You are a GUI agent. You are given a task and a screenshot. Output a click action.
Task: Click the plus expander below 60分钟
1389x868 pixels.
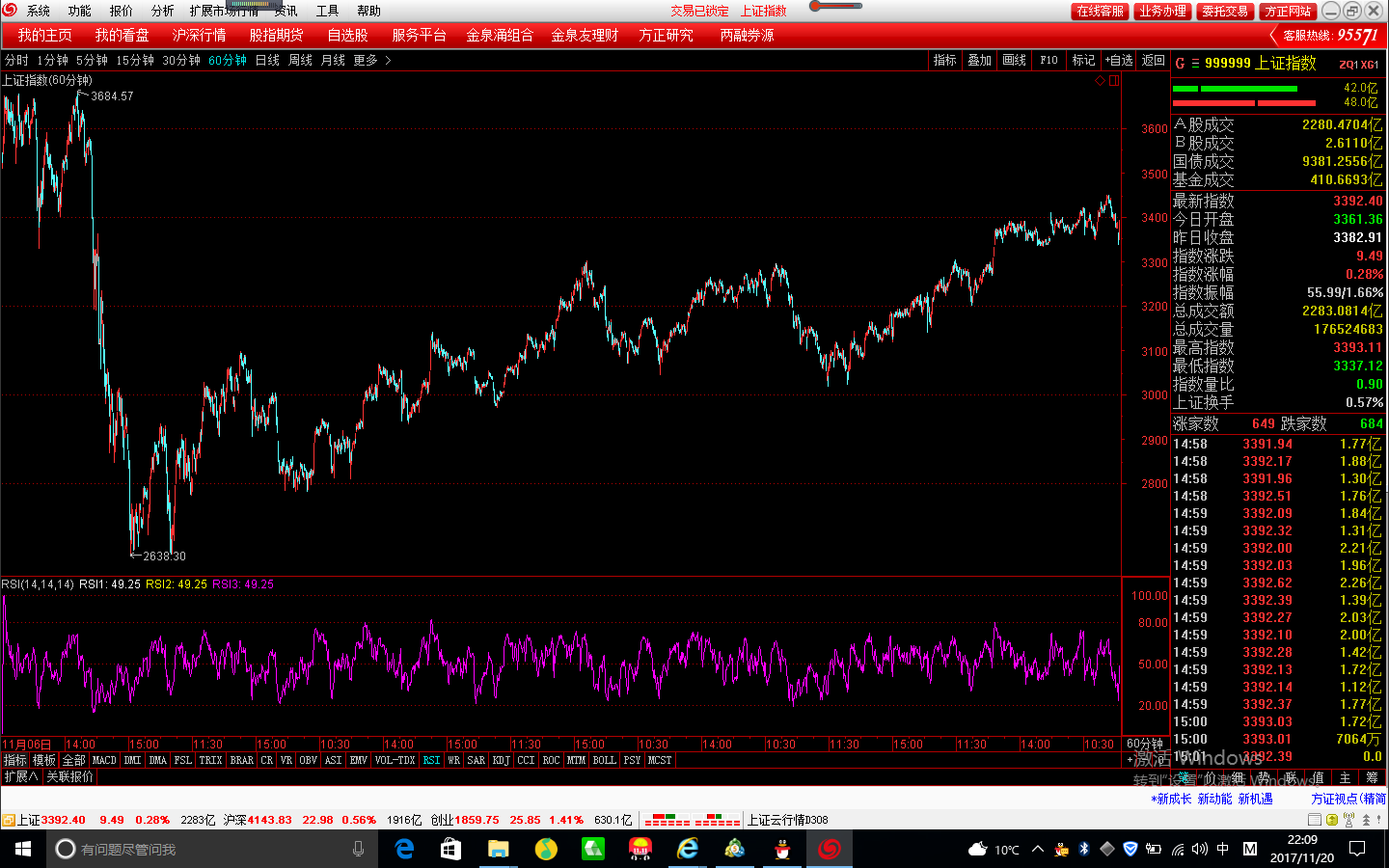point(1130,760)
